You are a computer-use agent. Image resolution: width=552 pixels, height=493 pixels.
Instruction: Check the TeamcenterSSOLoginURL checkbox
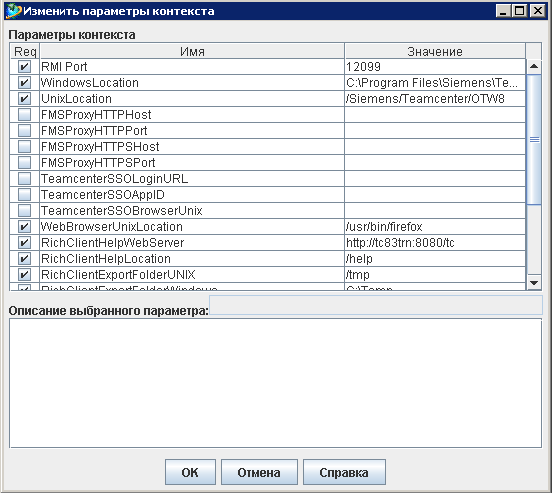[x=24, y=178]
